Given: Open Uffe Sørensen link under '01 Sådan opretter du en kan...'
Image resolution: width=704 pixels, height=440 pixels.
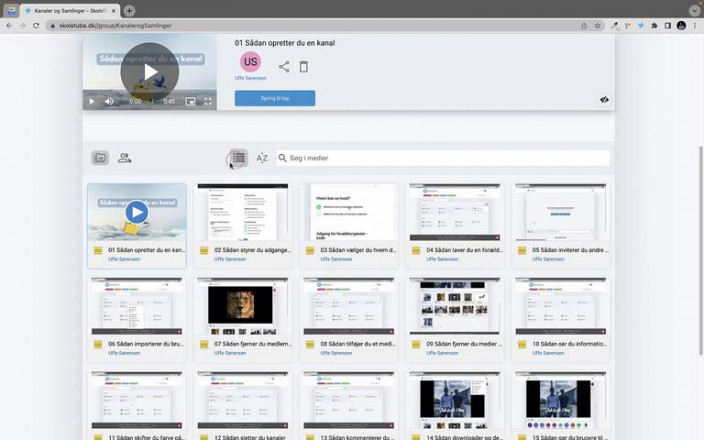Looking at the screenshot, I should pyautogui.click(x=124, y=259).
